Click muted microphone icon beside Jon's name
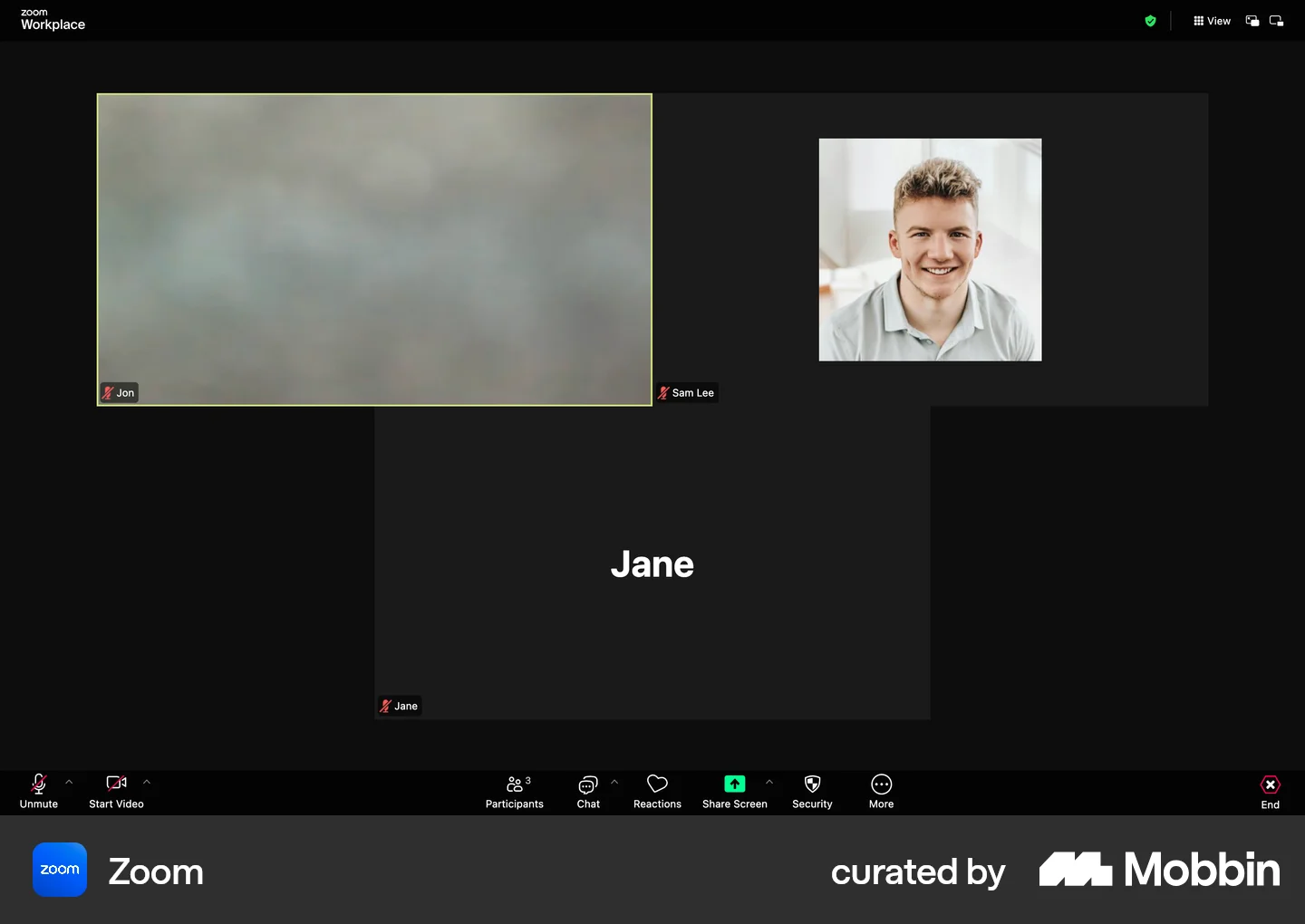This screenshot has height=924, width=1305. [x=108, y=393]
